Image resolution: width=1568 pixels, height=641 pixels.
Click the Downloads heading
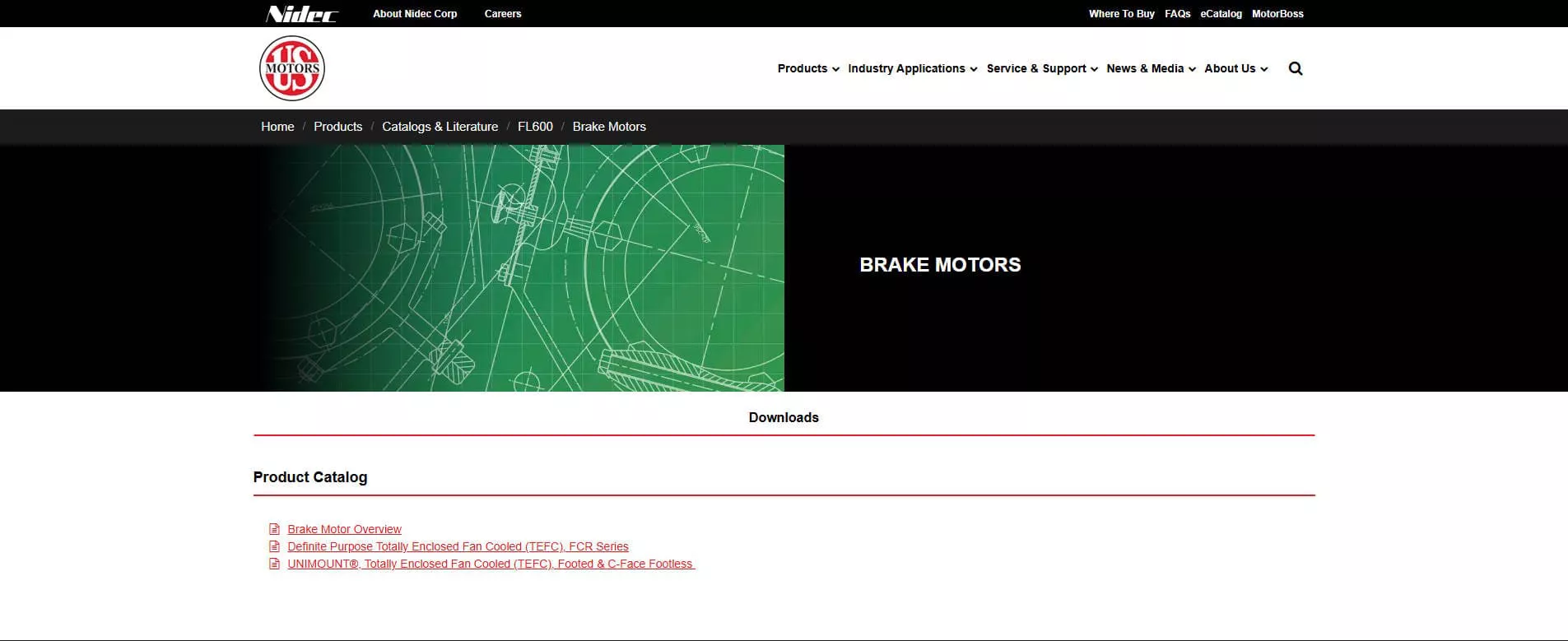pyautogui.click(x=784, y=417)
